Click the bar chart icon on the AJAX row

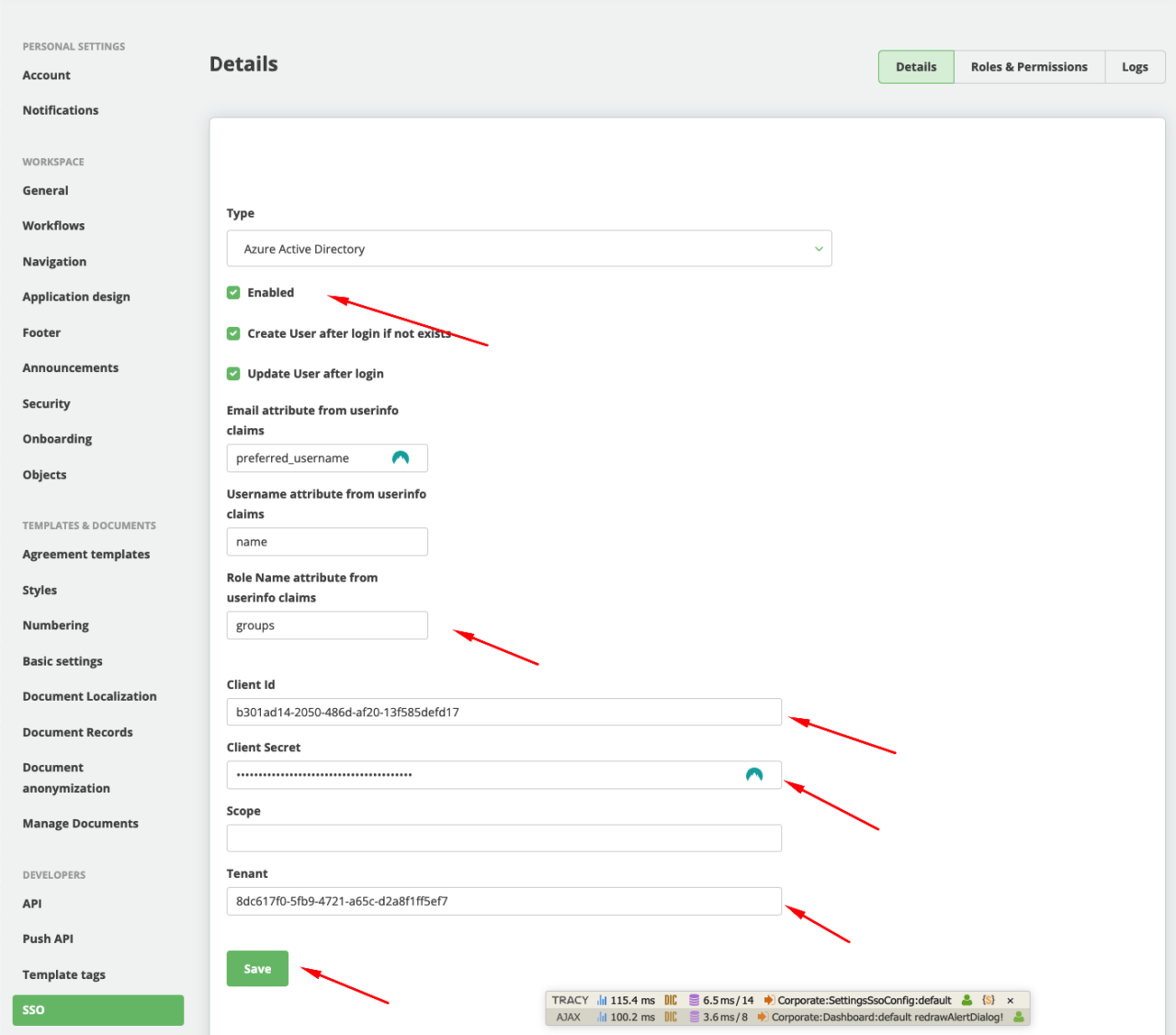(x=602, y=1017)
